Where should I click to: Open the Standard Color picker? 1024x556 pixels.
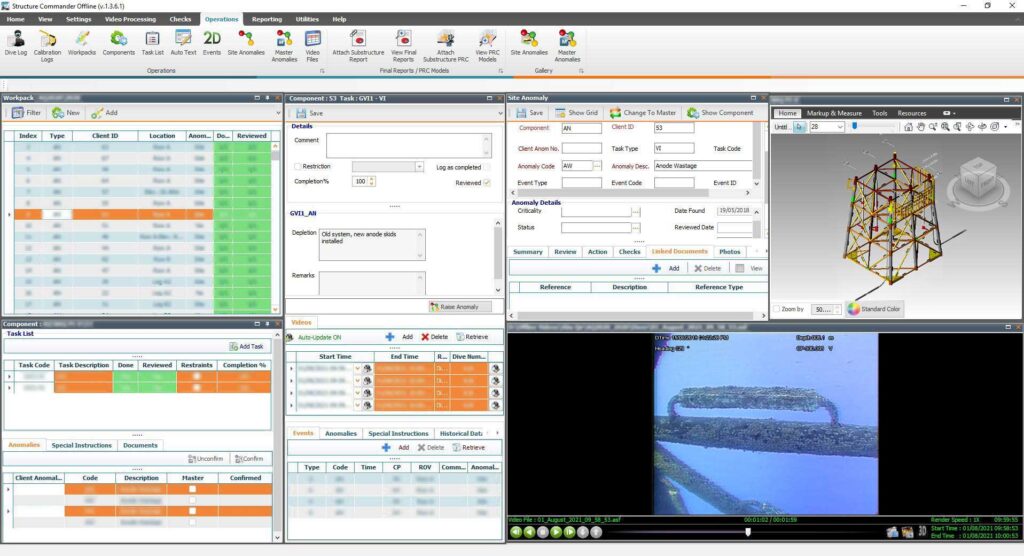(873, 309)
